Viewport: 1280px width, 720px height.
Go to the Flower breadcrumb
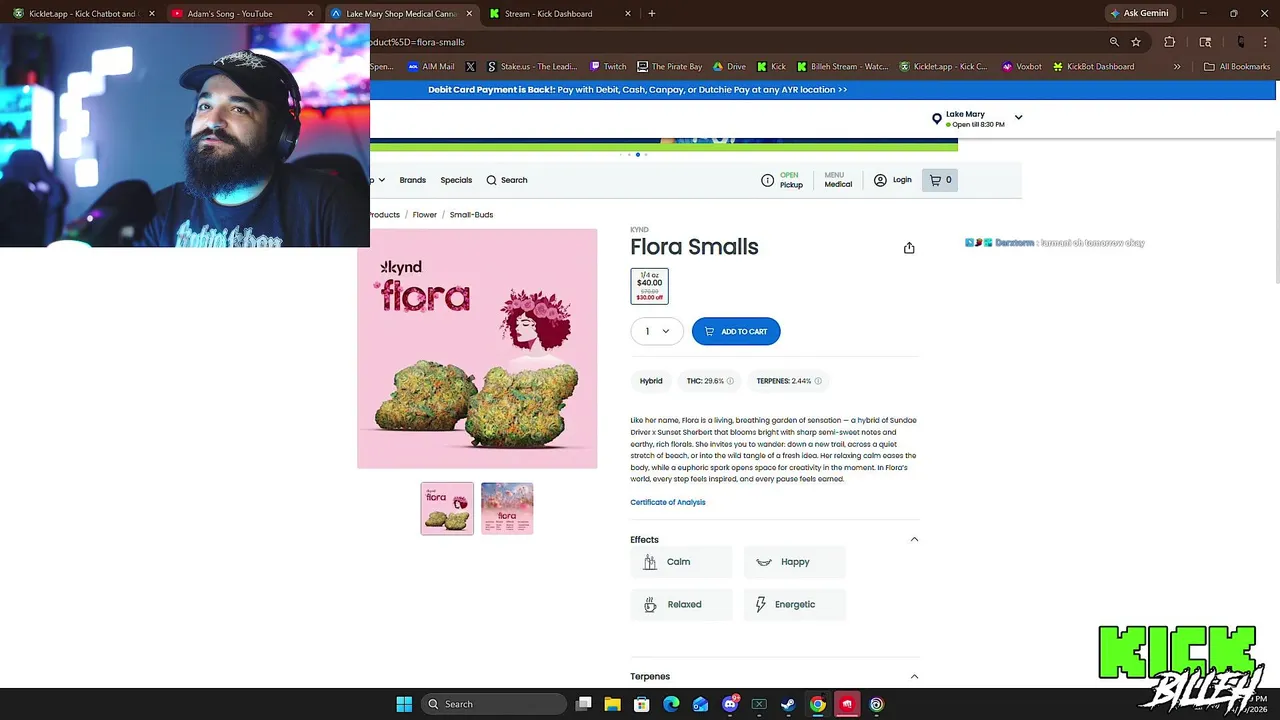(x=424, y=215)
